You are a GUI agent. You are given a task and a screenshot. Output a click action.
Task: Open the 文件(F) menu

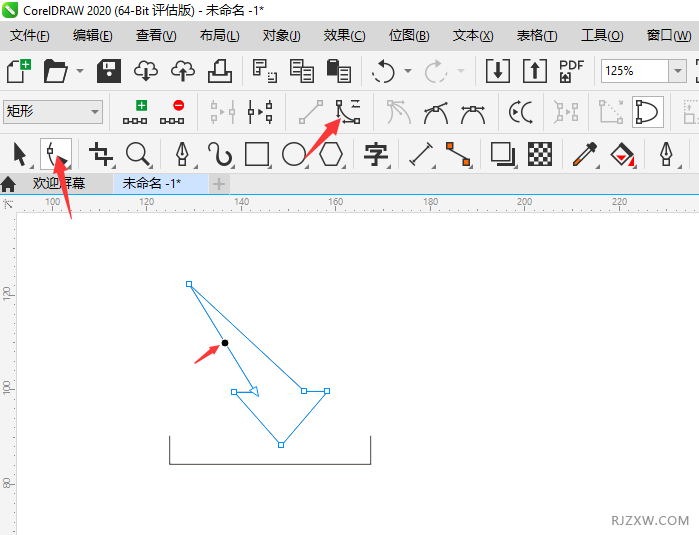click(30, 35)
